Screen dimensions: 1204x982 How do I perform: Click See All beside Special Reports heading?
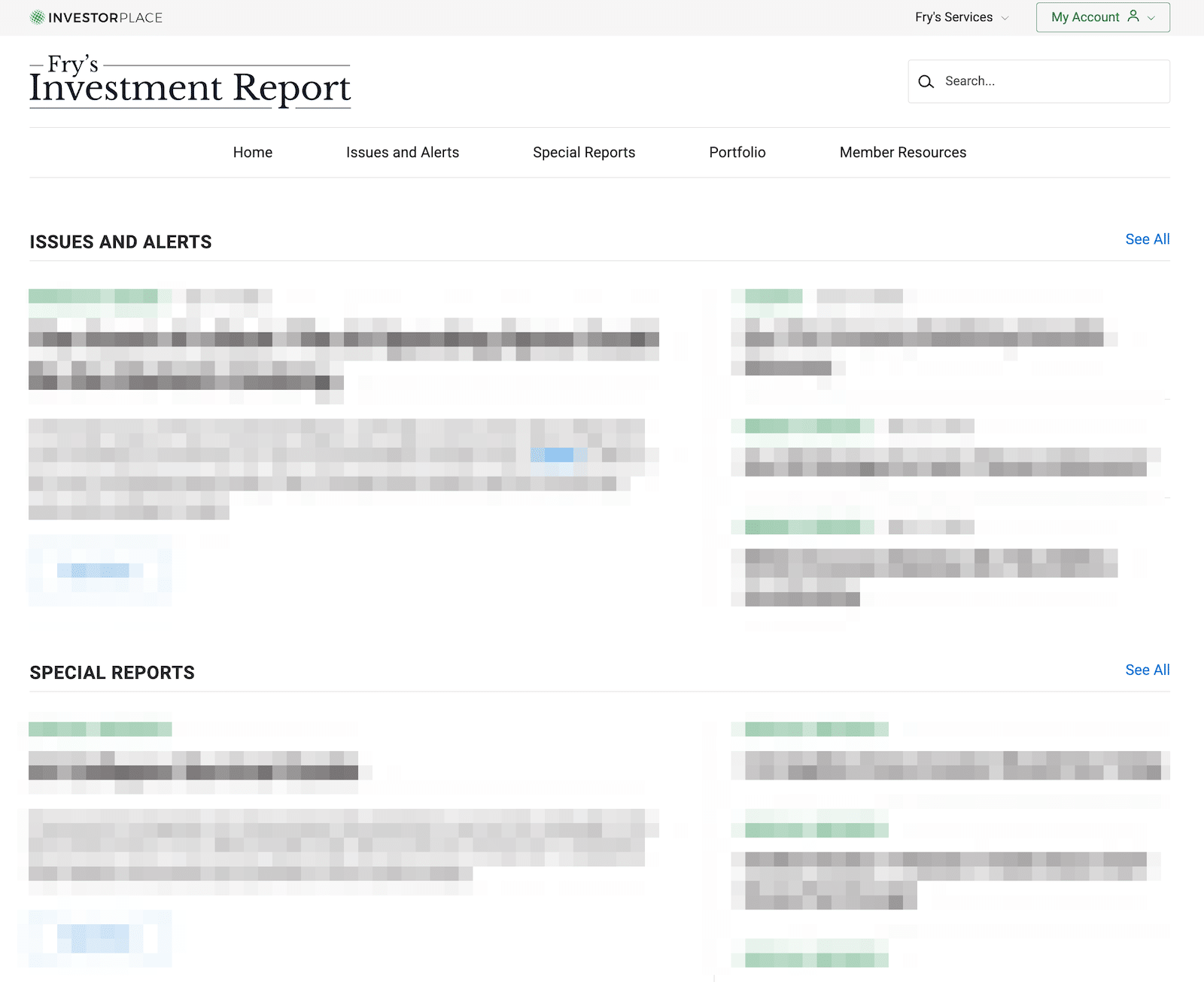[1147, 670]
